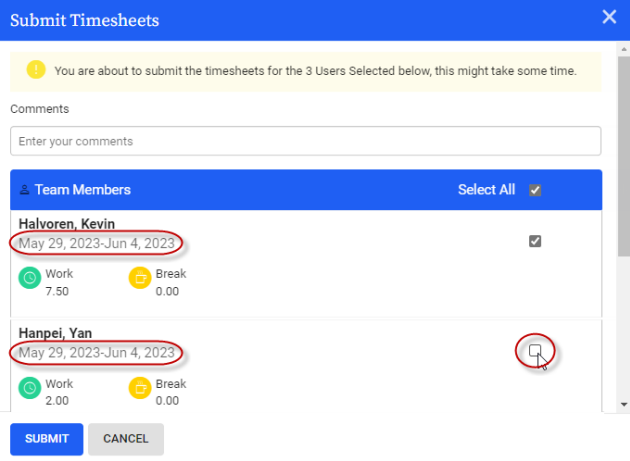This screenshot has height=461, width=630.
Task: Click the yellow warning exclamation icon
Action: click(36, 70)
